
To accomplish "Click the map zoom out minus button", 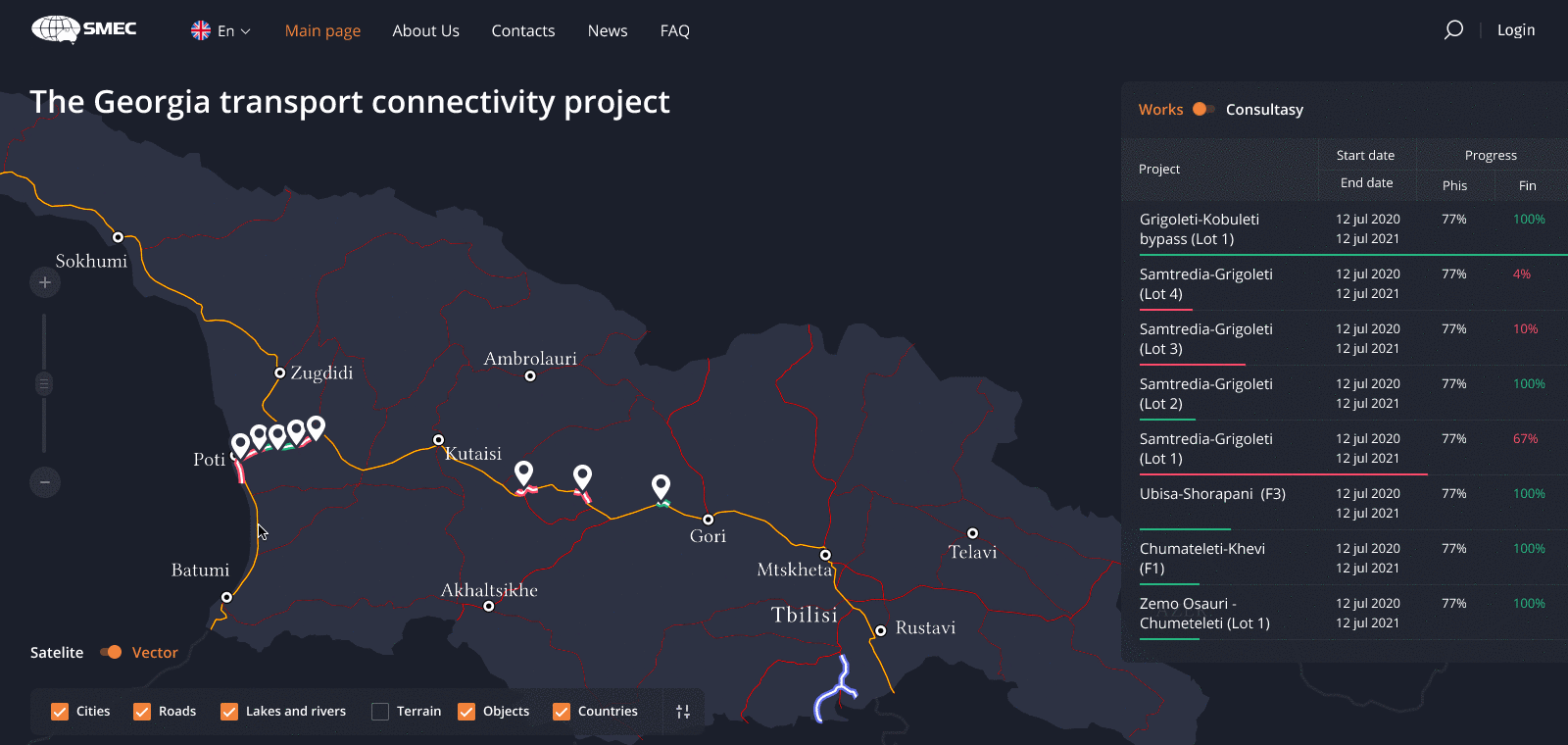I will pos(44,482).
